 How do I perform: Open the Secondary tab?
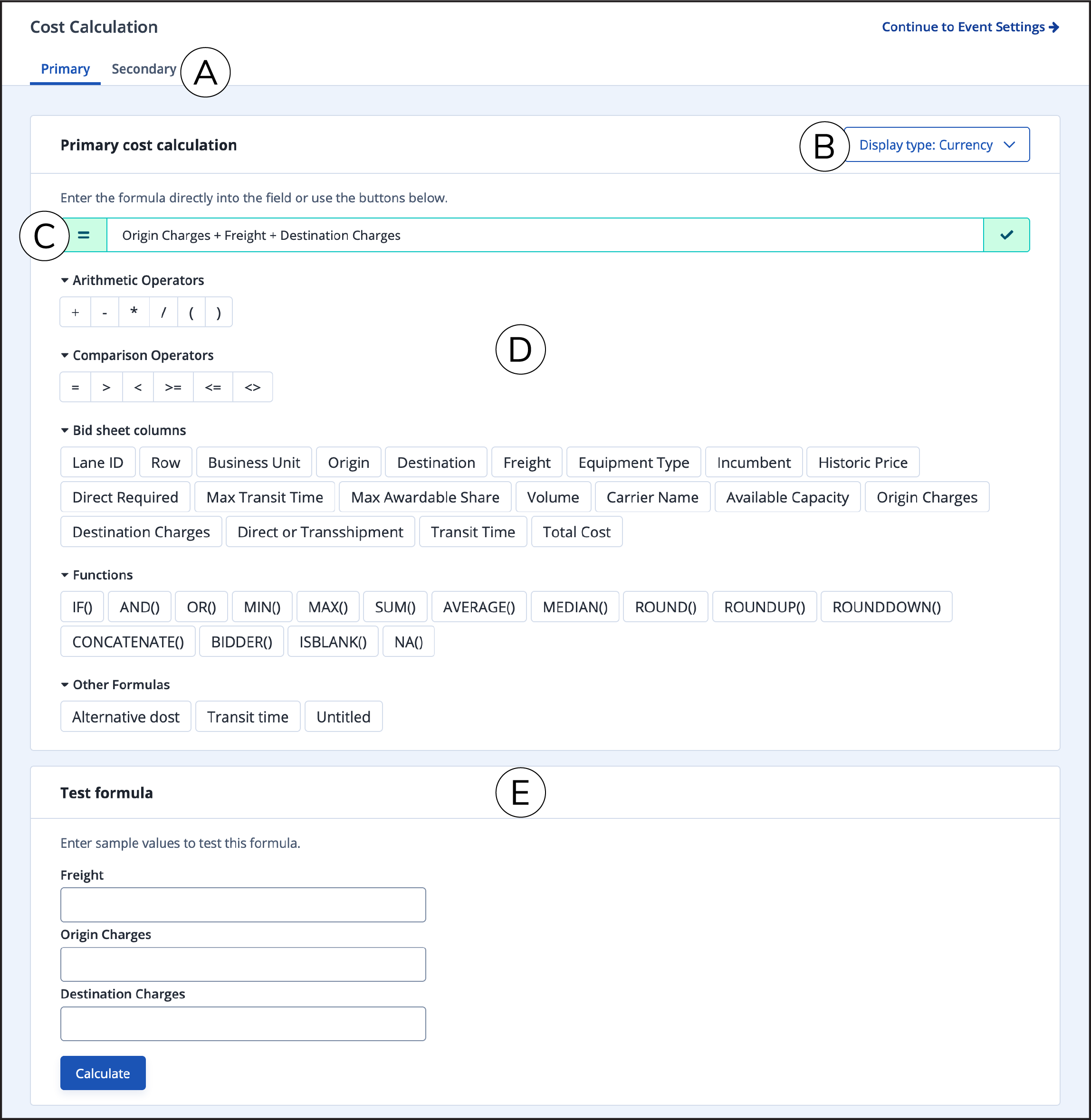[x=144, y=69]
